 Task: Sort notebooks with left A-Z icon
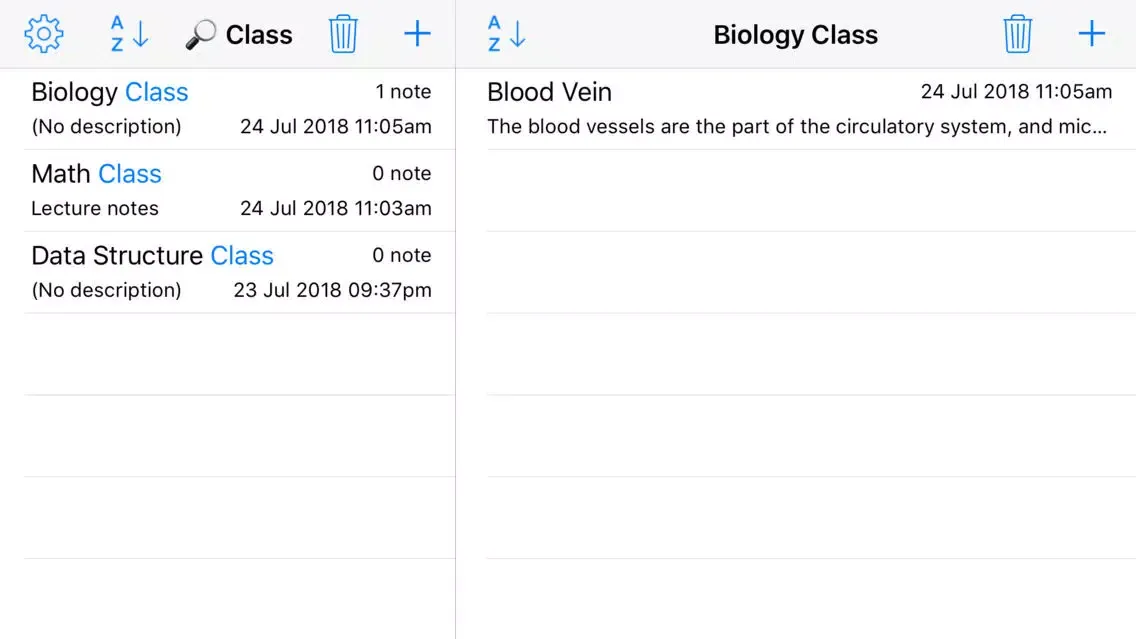click(x=130, y=34)
